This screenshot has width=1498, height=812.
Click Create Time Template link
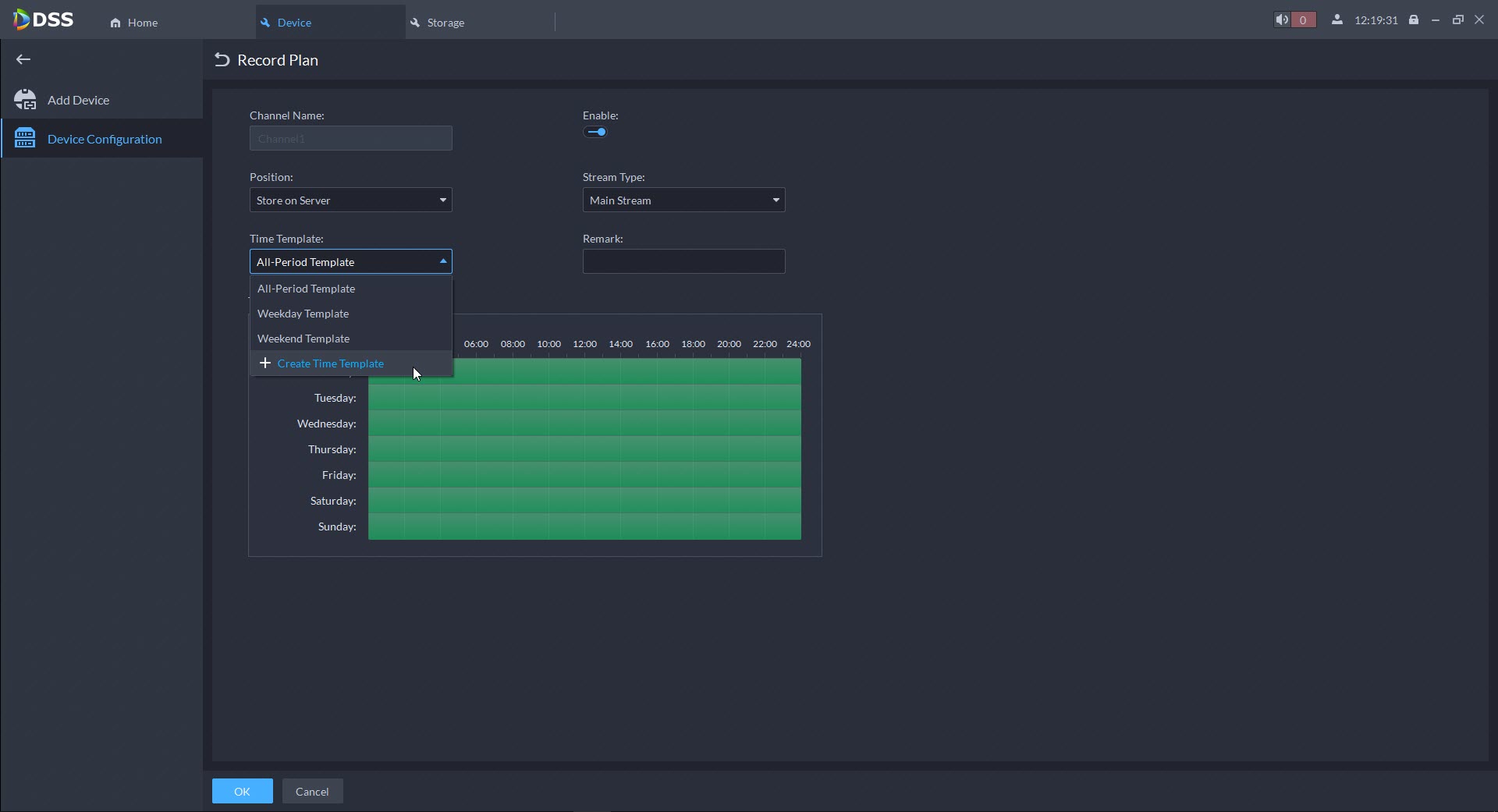pyautogui.click(x=330, y=363)
